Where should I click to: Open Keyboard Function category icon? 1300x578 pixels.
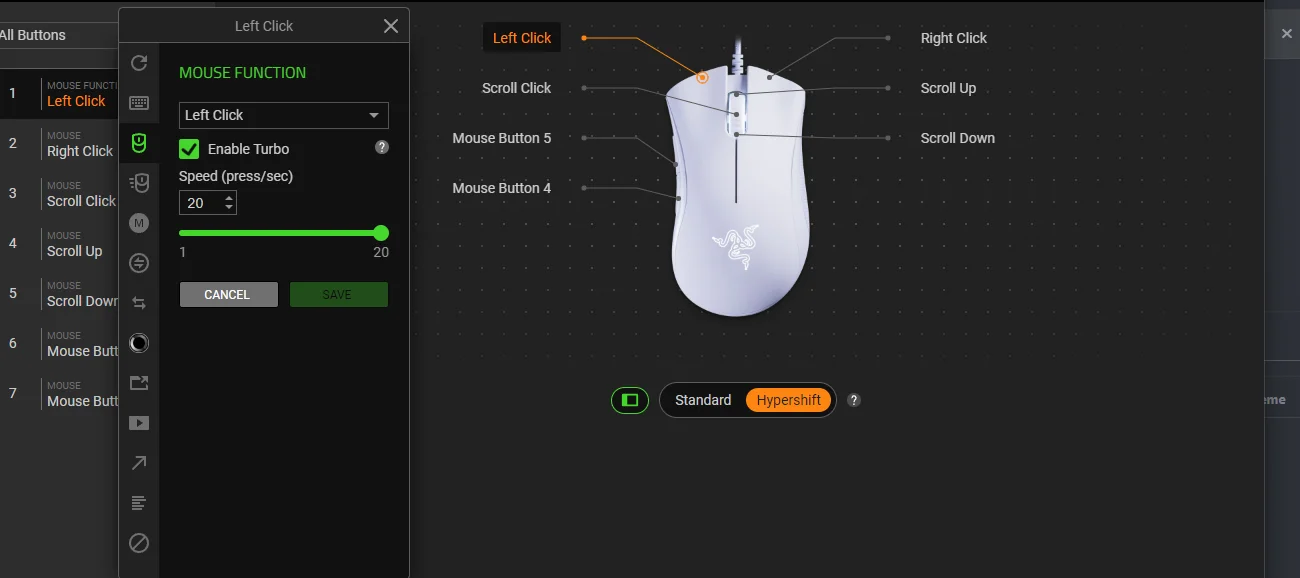tap(139, 103)
